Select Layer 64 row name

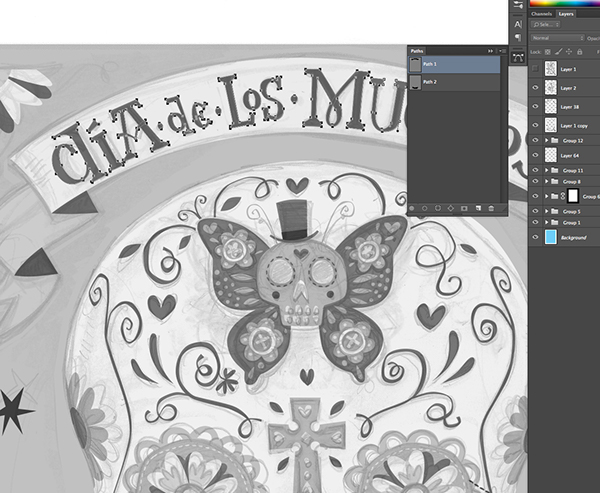tap(570, 155)
